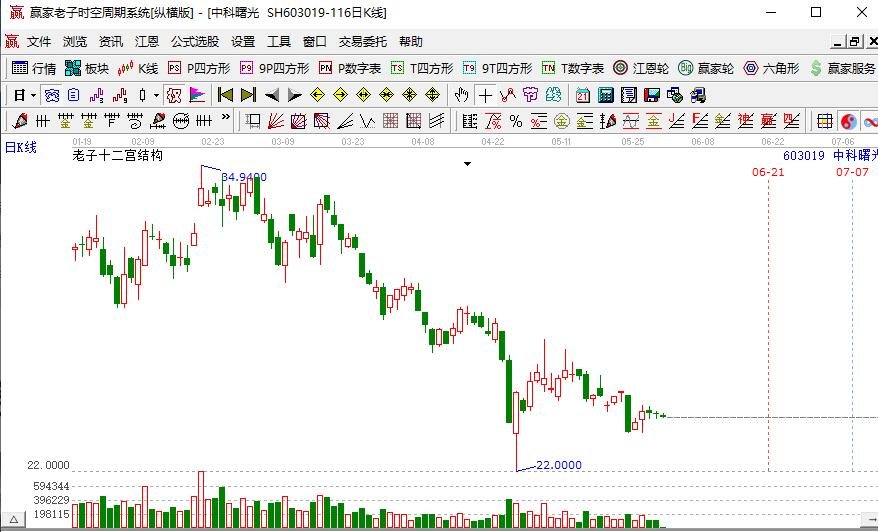Toggle the crosshair cursor tool
878x532 pixels.
tap(485, 96)
